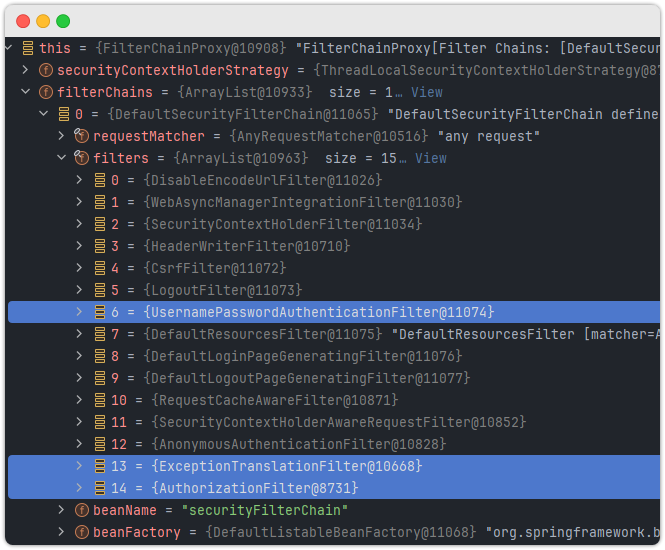Click element icon of SecurityContextHolderAwareRequestFilter row
The image size is (665, 550).
(100, 422)
